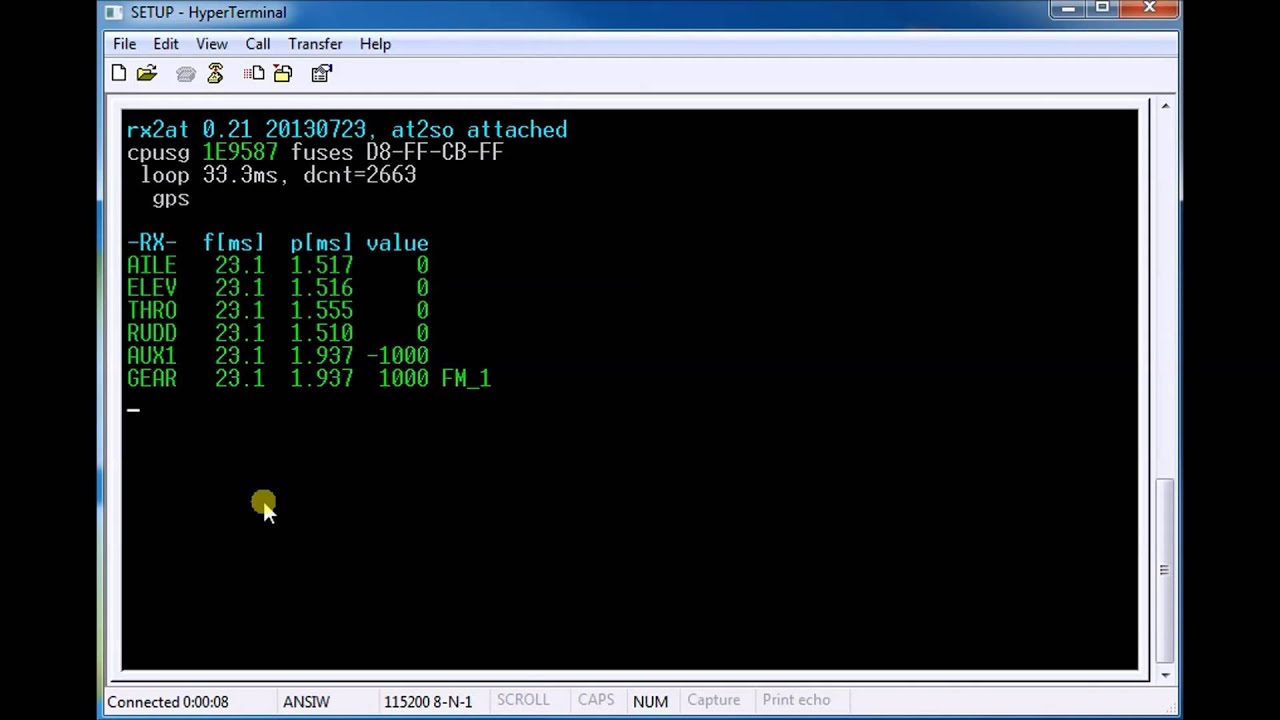The width and height of the screenshot is (1280, 720).
Task: Click the HyperTerminal title bar app icon
Action: click(114, 12)
